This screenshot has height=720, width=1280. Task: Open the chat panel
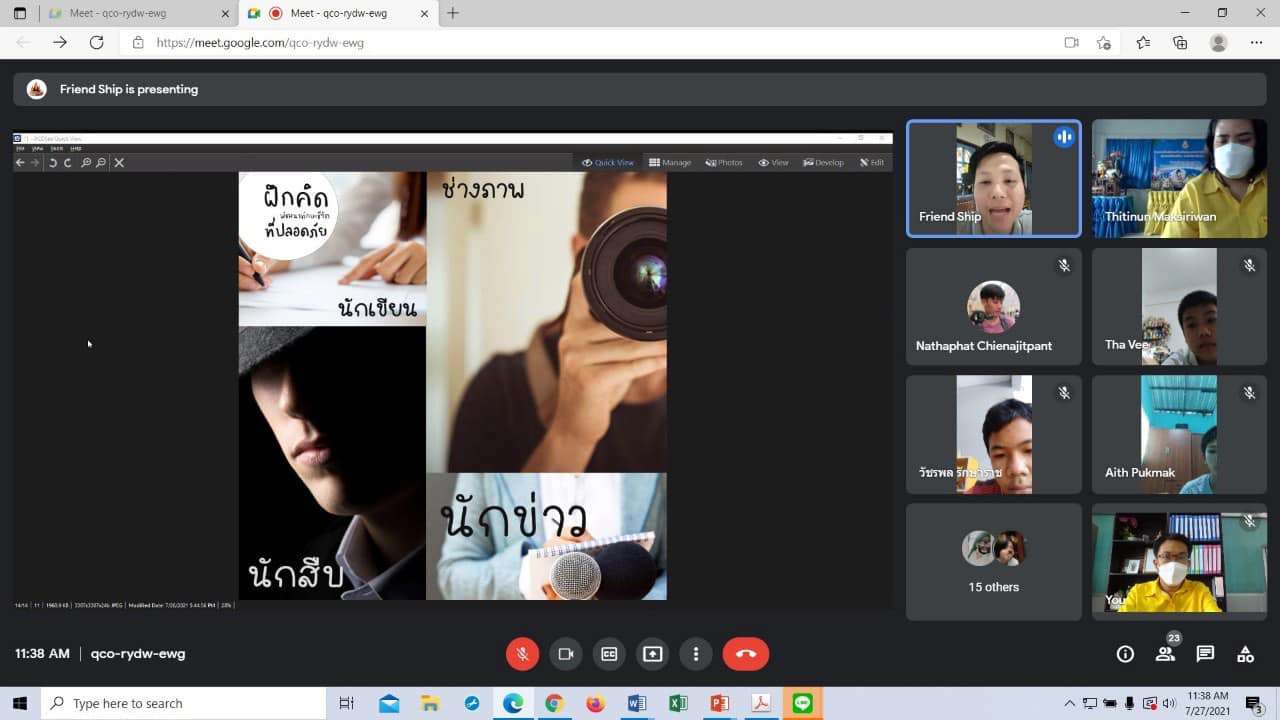pos(1205,654)
